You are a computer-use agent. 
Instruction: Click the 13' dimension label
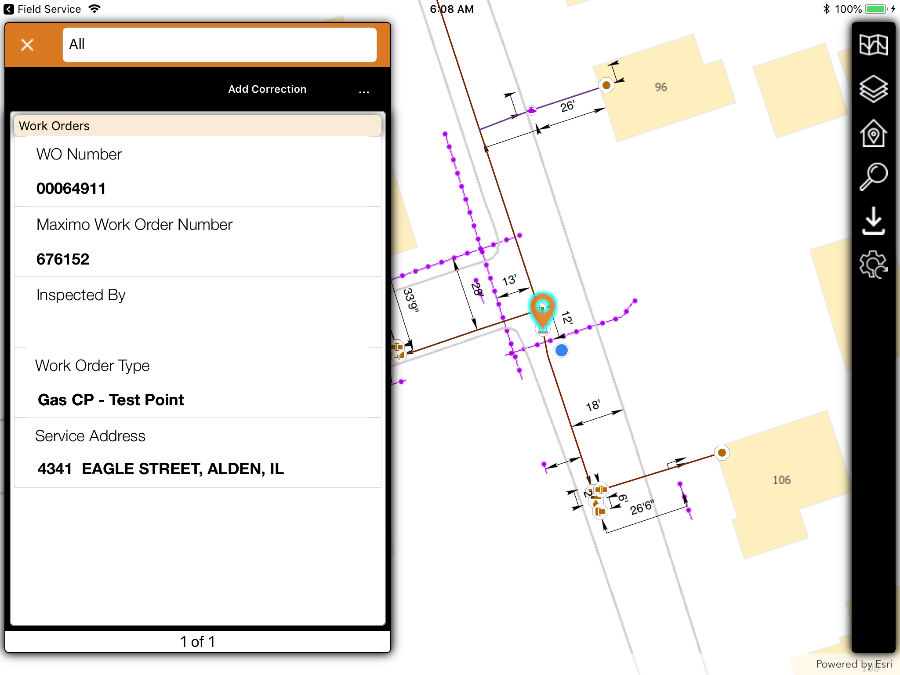click(x=509, y=280)
